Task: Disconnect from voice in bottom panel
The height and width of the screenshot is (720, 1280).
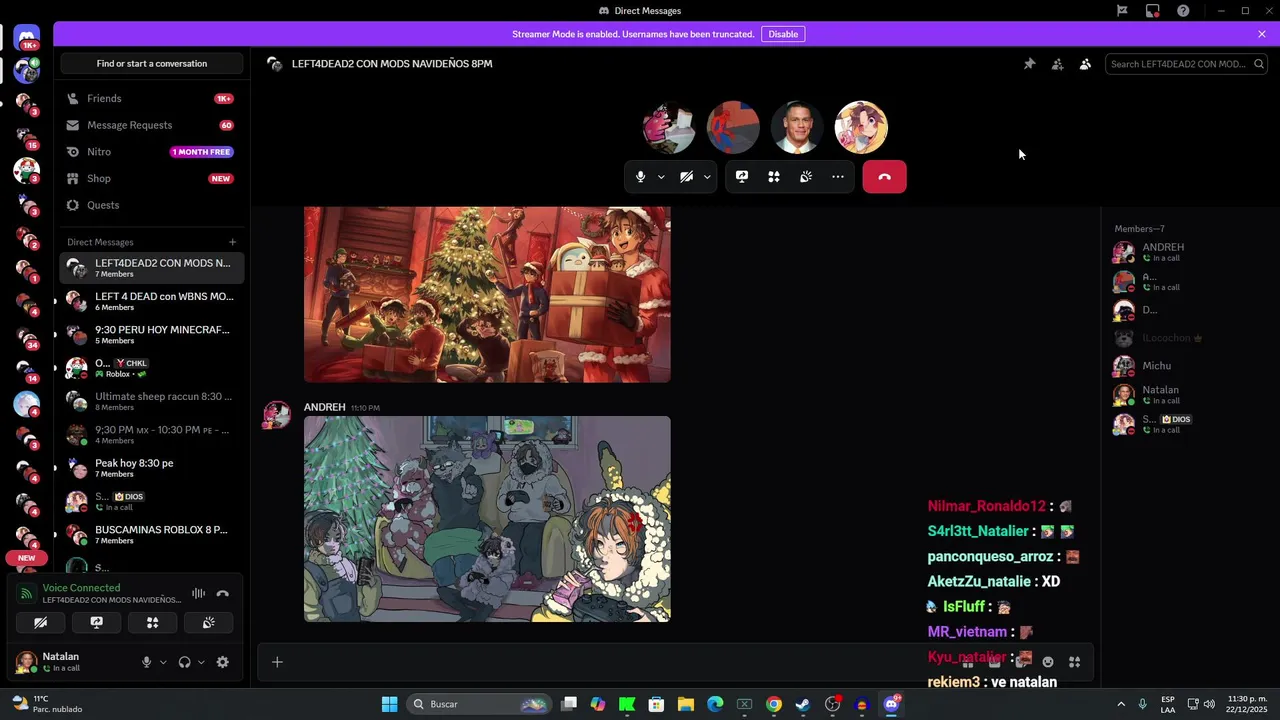Action: [x=222, y=594]
